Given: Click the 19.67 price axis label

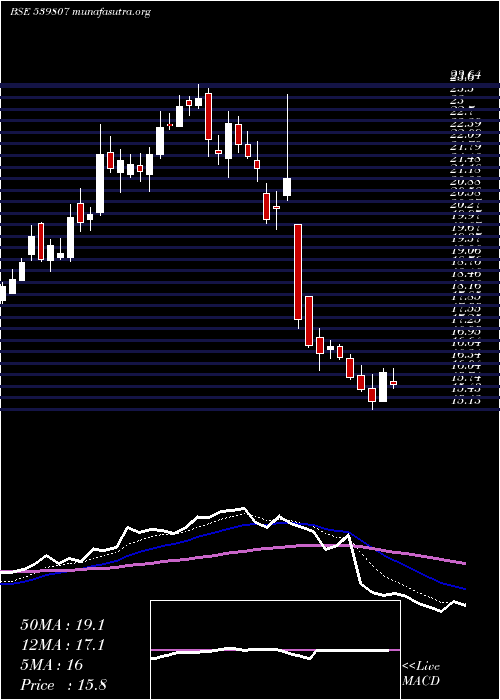Looking at the screenshot, I should click(466, 228).
